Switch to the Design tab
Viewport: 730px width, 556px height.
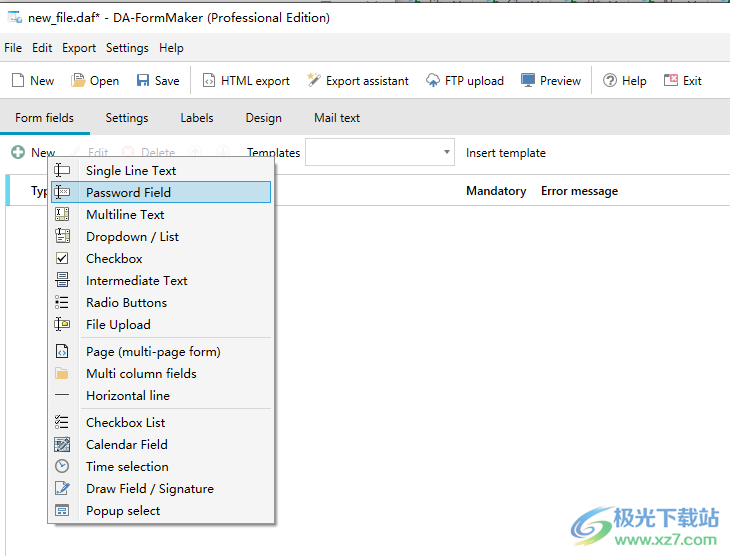point(263,118)
